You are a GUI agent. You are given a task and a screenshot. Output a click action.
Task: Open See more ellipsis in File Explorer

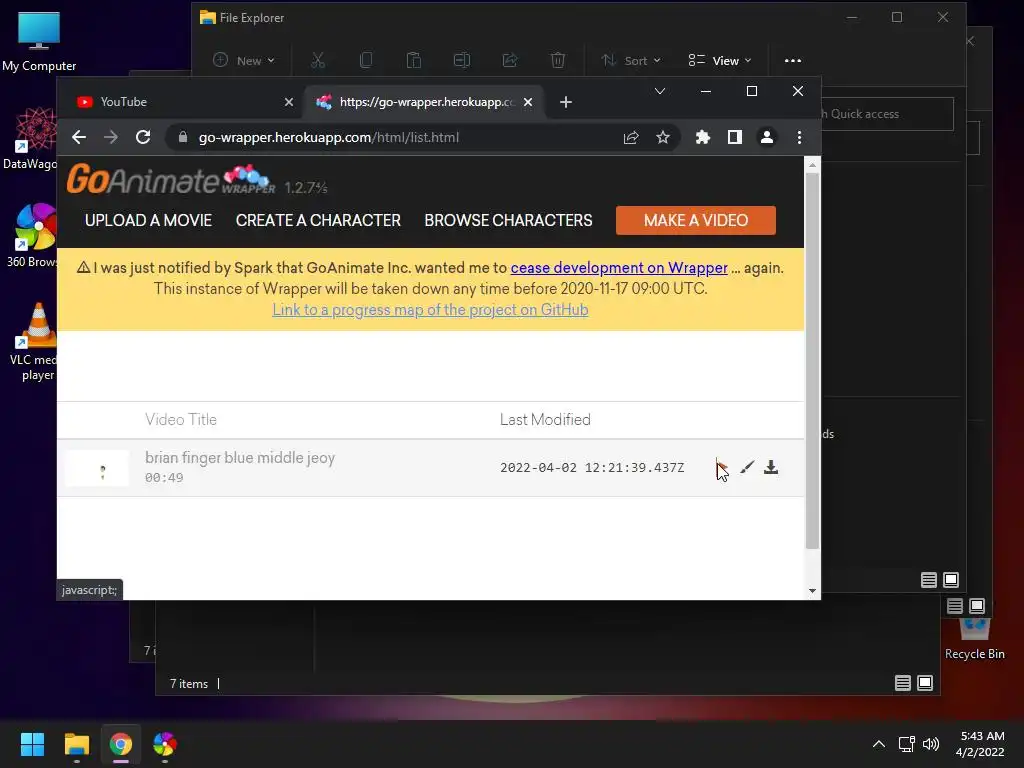tap(793, 61)
